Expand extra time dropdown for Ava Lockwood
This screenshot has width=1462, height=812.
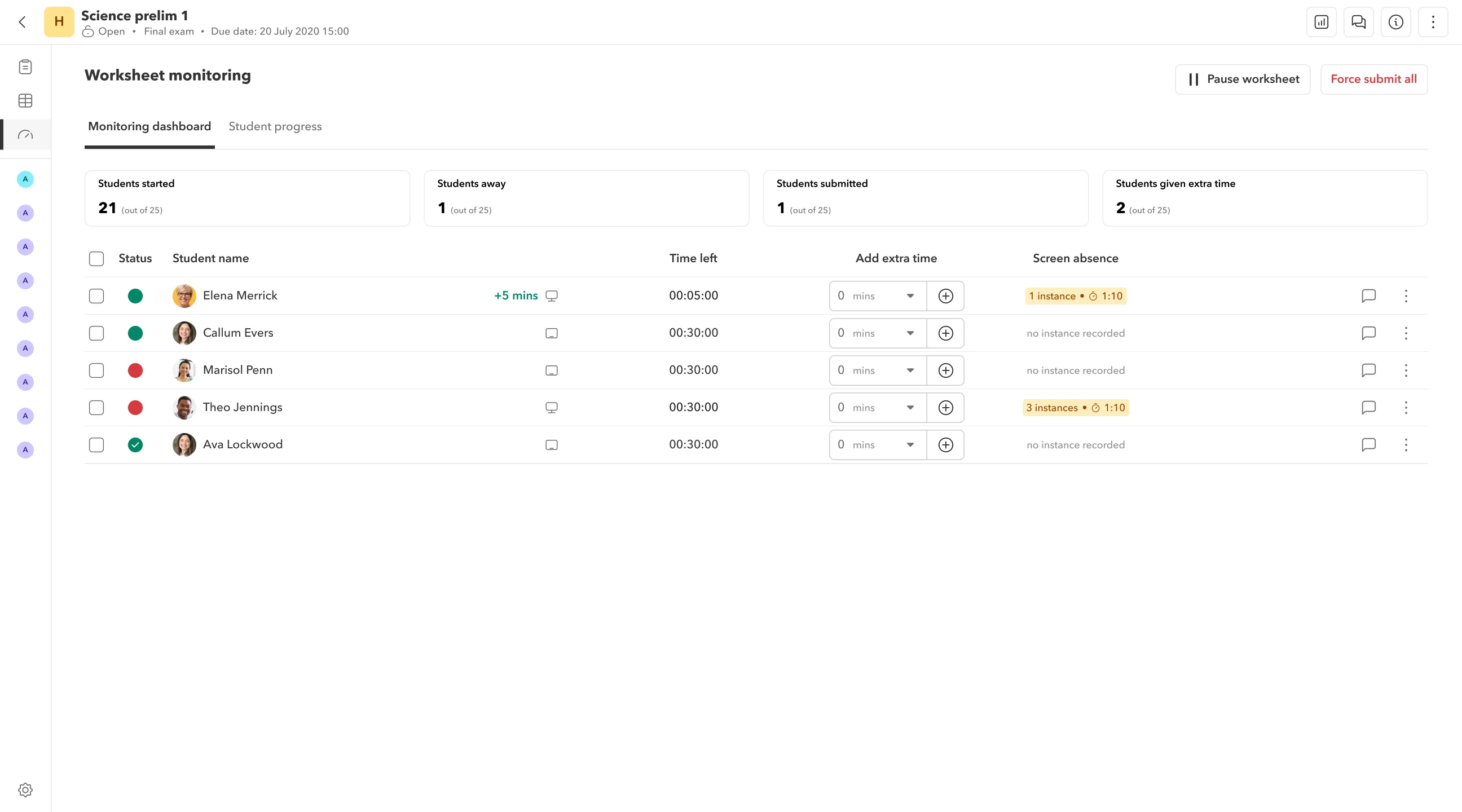[910, 445]
